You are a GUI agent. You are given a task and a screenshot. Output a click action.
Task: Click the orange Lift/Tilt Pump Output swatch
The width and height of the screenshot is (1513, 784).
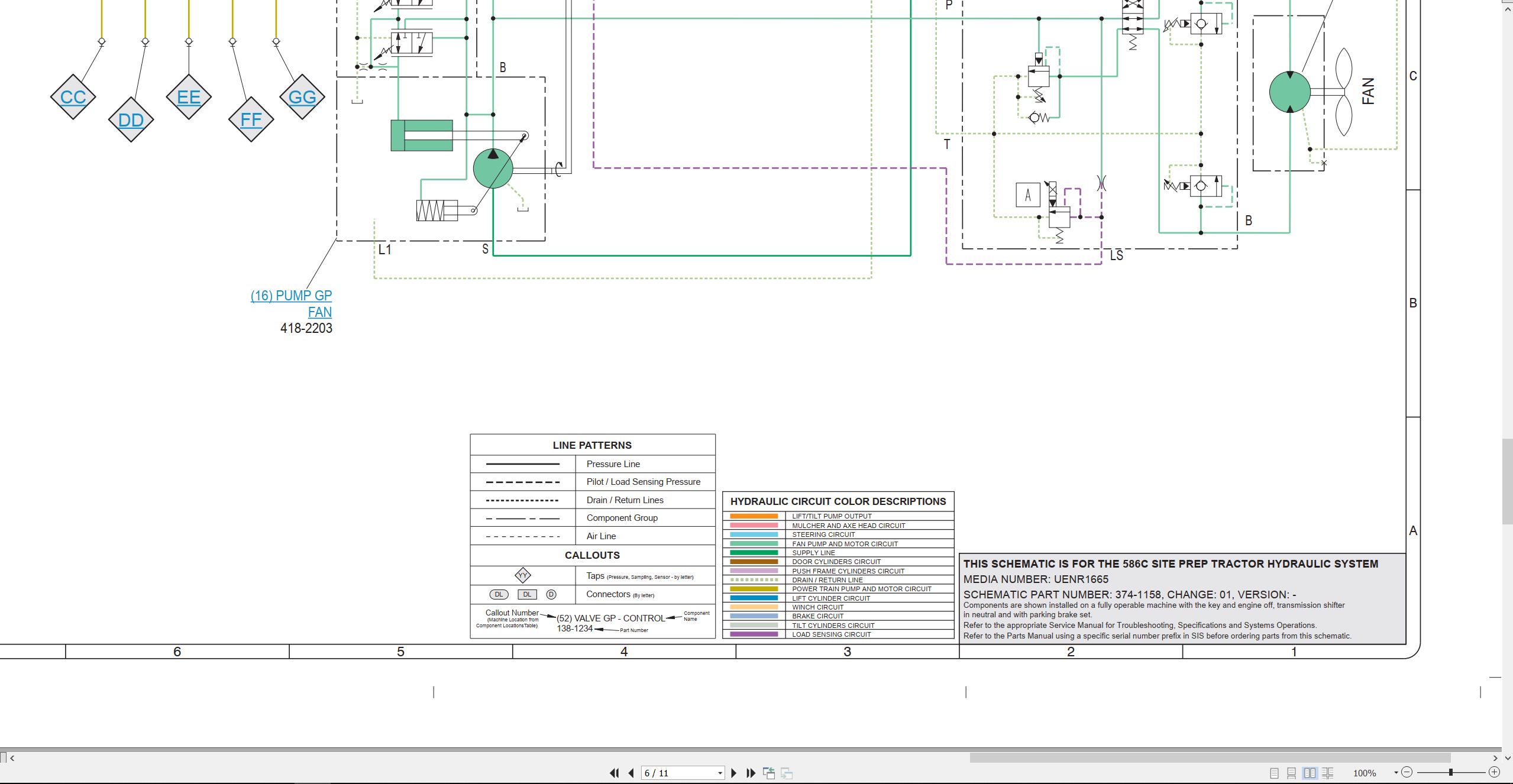point(754,516)
